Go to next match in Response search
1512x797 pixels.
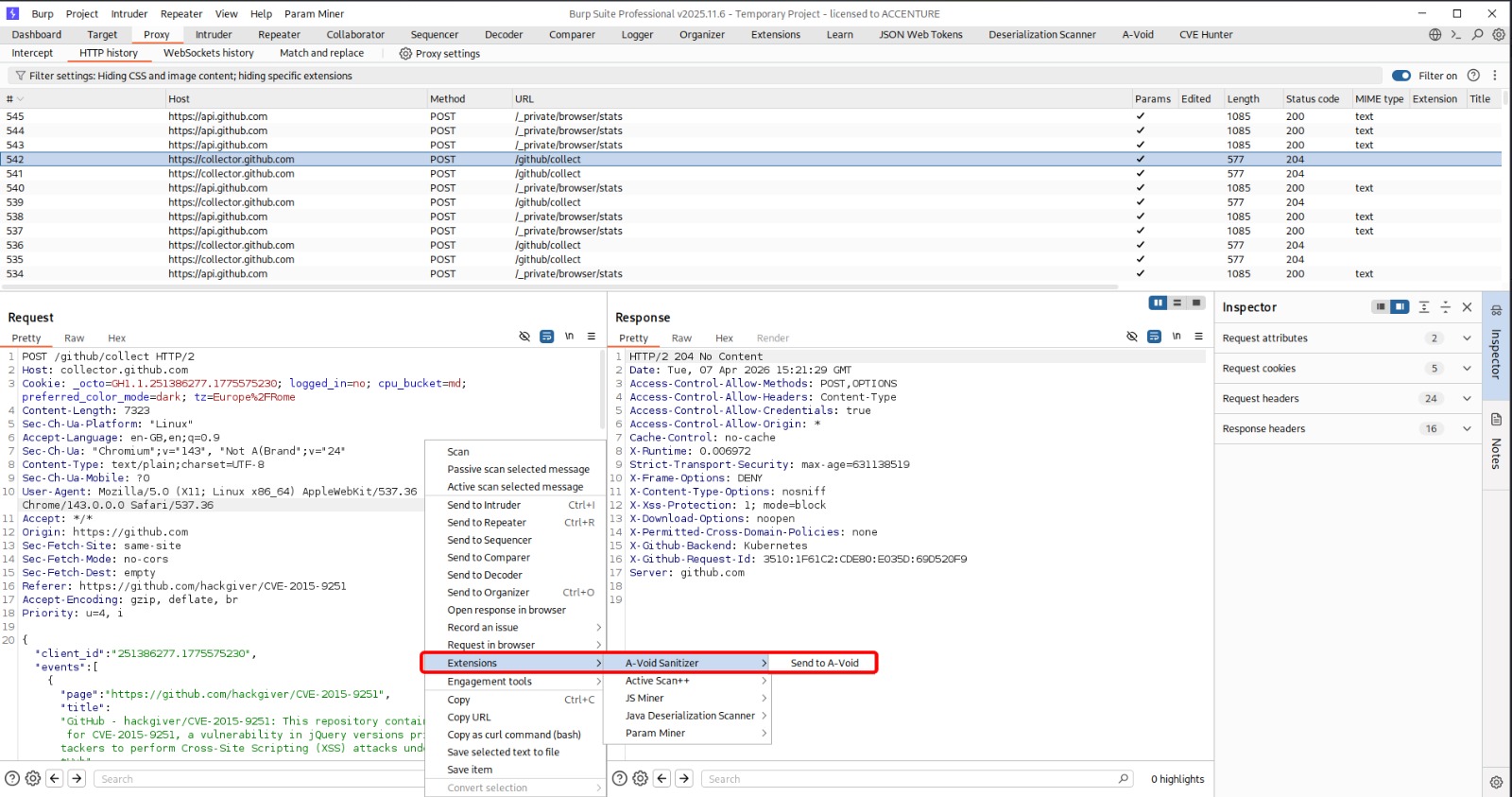point(685,778)
